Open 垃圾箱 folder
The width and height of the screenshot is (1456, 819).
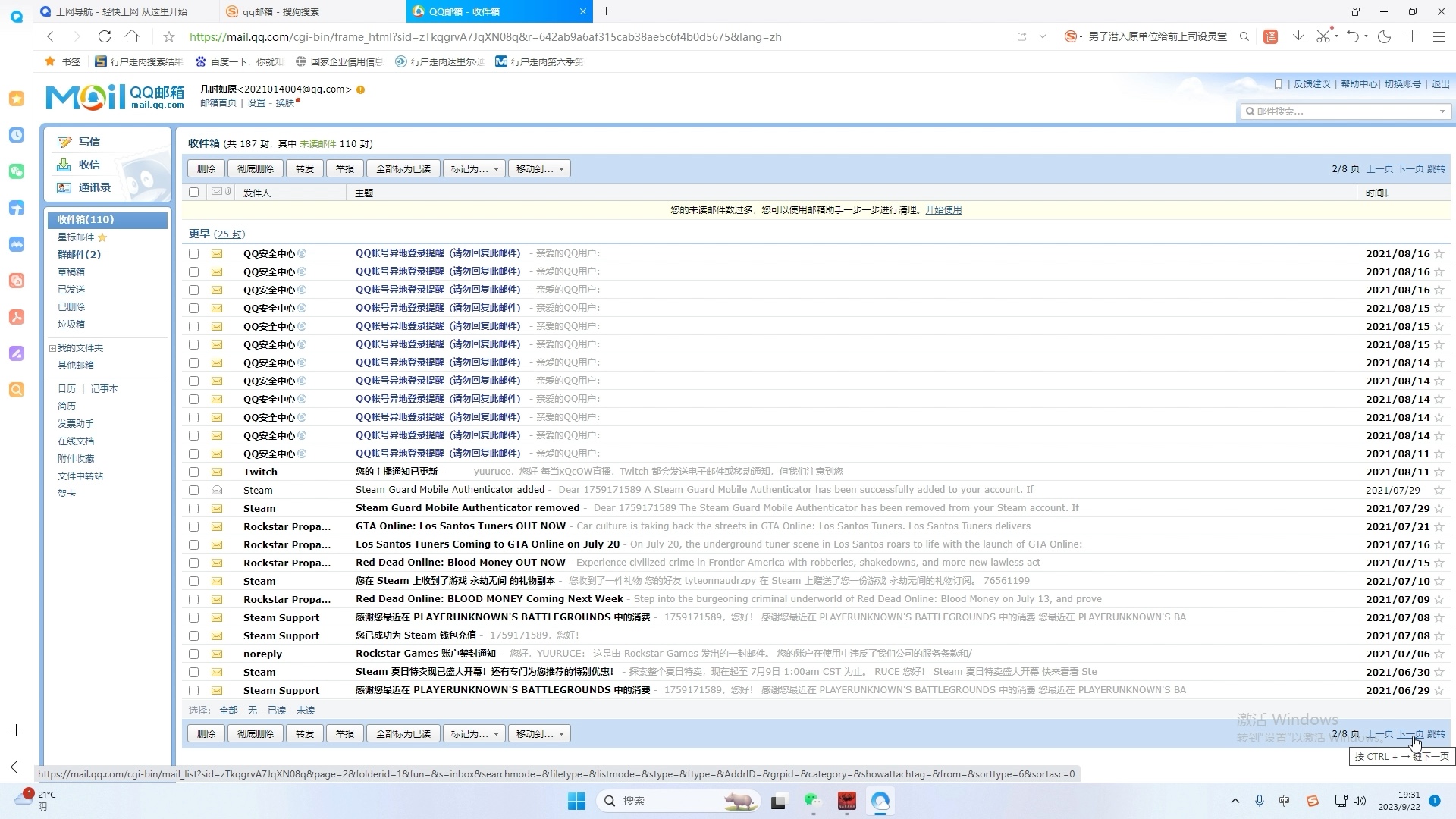71,324
